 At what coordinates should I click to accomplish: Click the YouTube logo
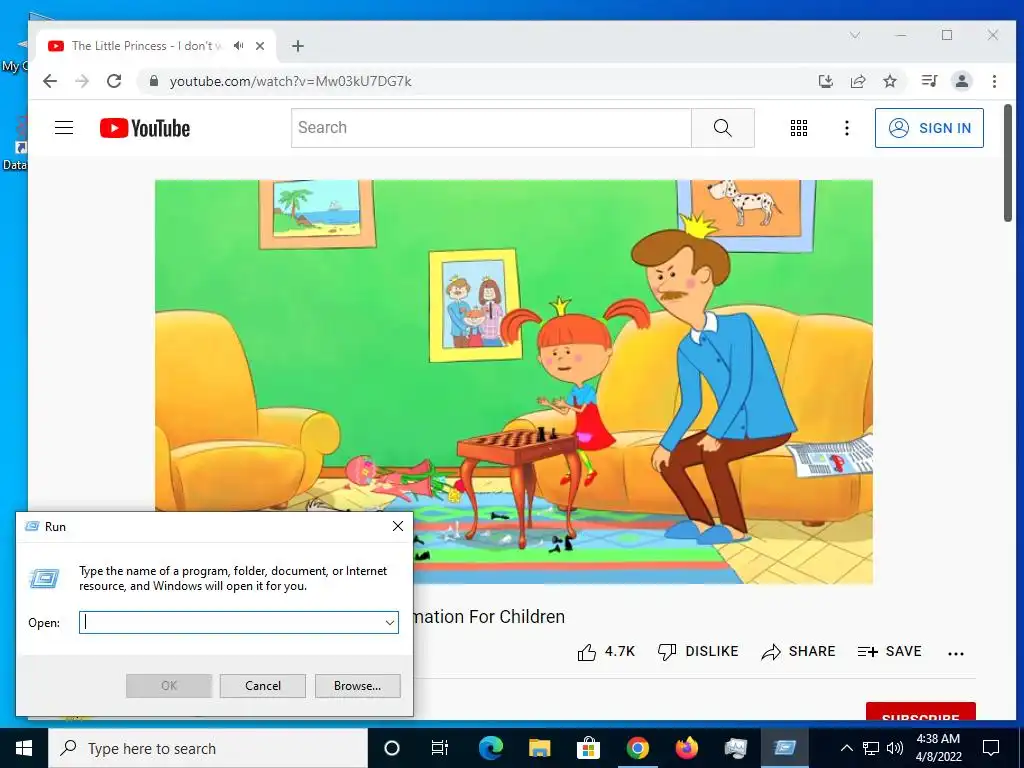145,128
